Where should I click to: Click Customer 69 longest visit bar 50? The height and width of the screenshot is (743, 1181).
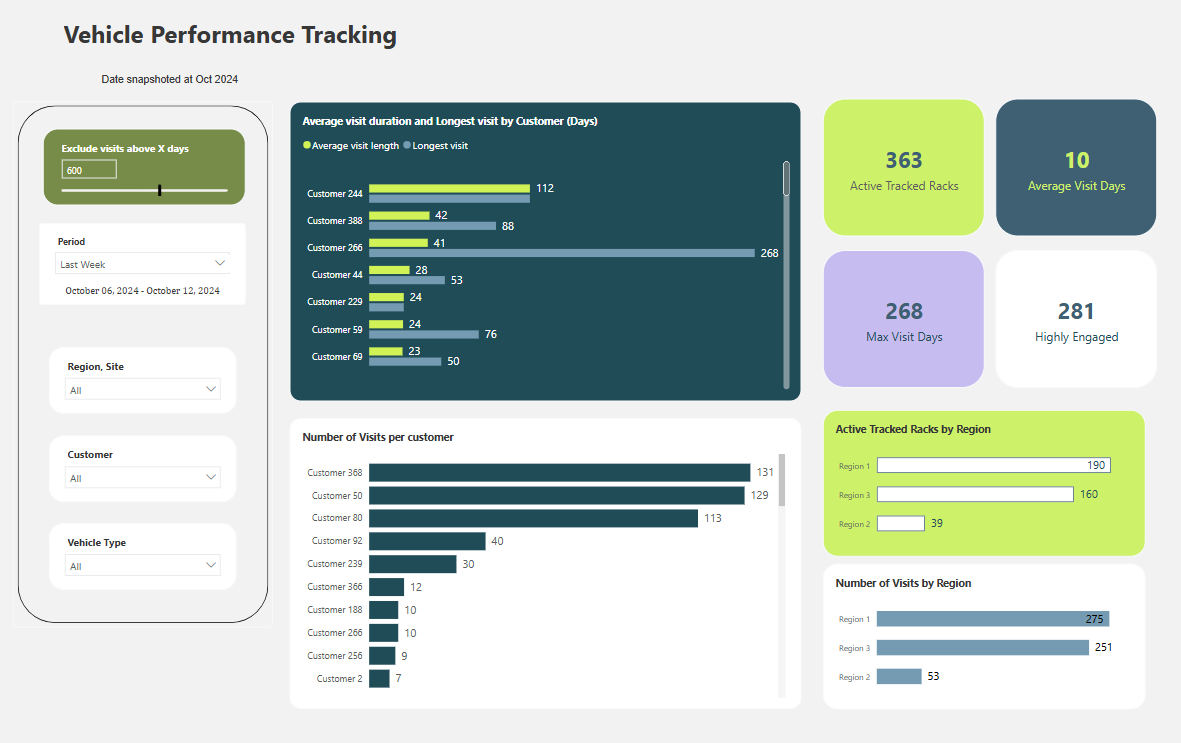click(x=405, y=362)
